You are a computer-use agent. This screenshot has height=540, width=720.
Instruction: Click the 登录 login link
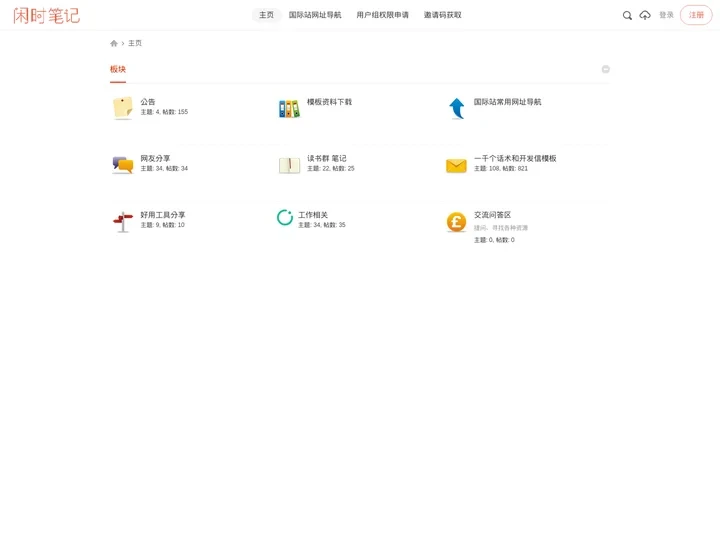[666, 15]
